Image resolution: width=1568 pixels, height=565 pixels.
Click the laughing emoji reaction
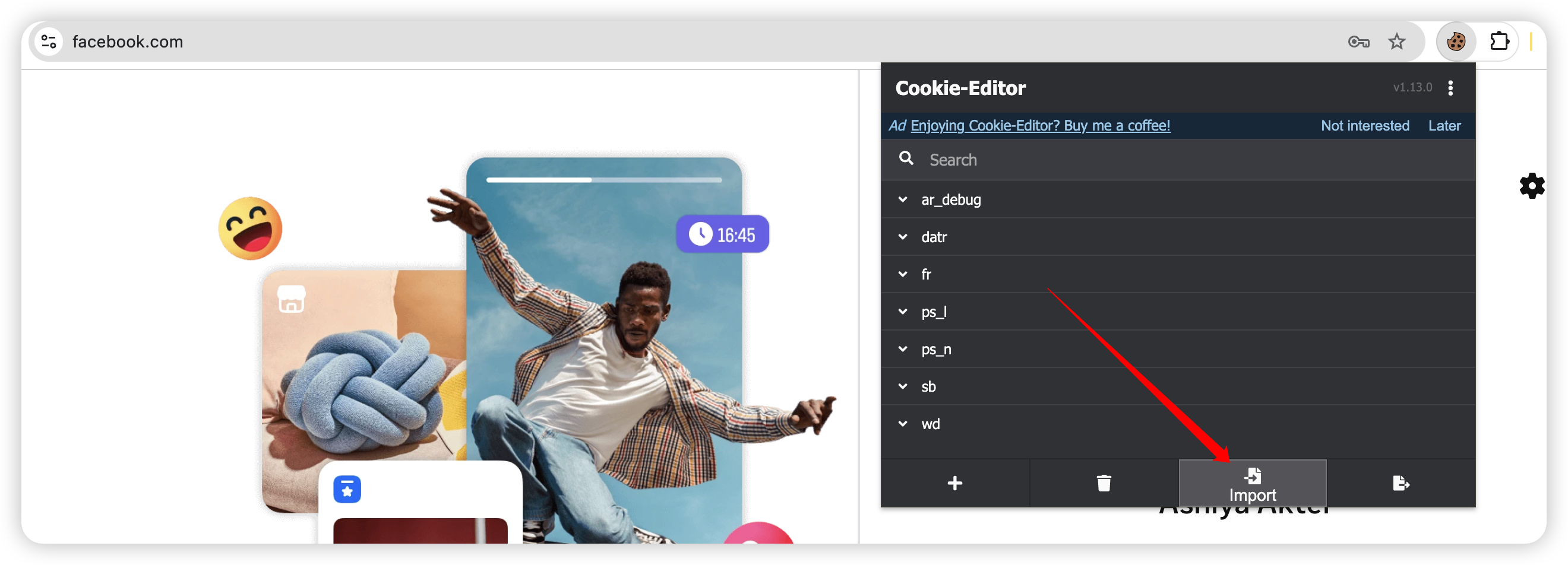coord(250,228)
